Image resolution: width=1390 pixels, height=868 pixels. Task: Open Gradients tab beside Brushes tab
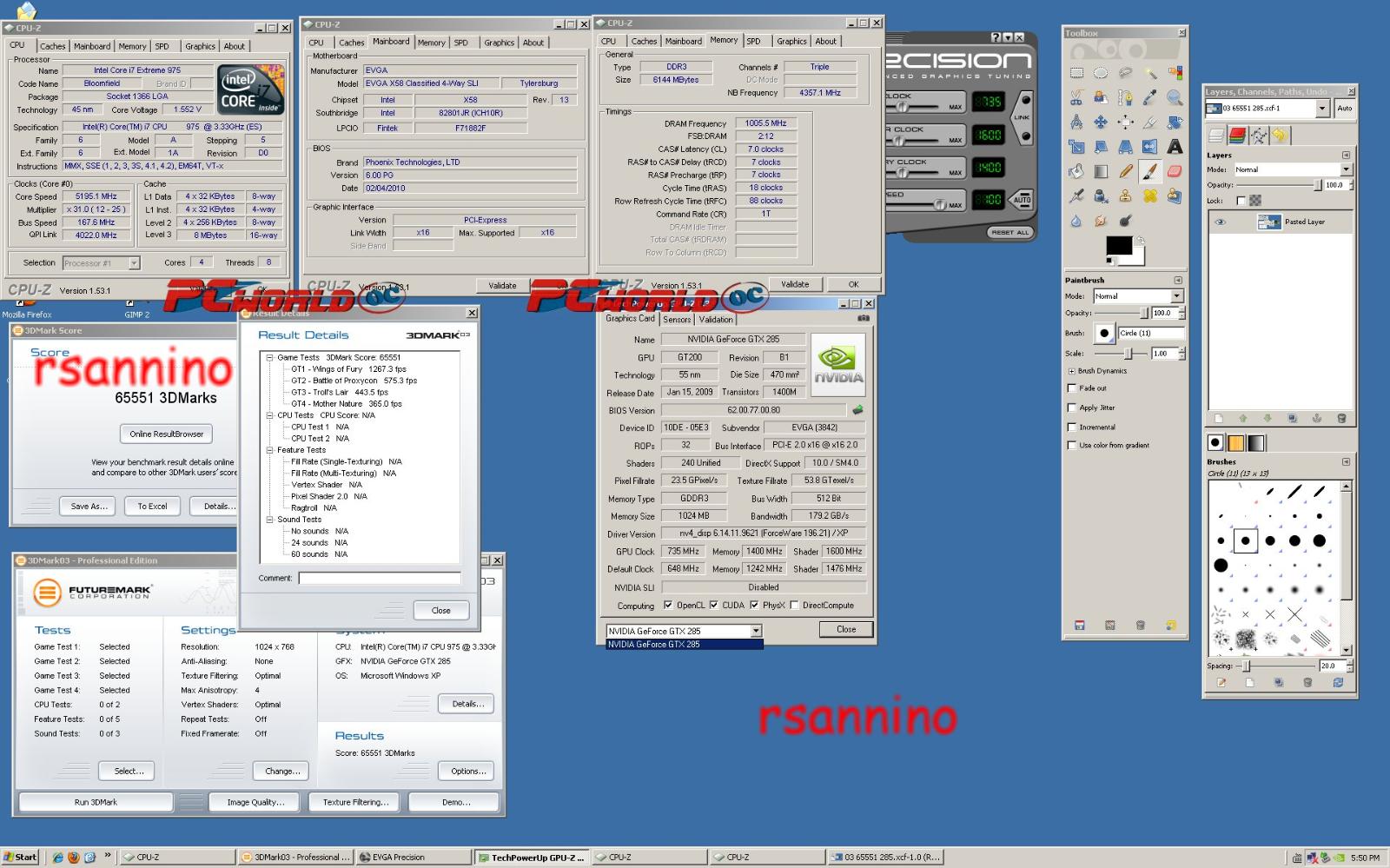pyautogui.click(x=1255, y=443)
